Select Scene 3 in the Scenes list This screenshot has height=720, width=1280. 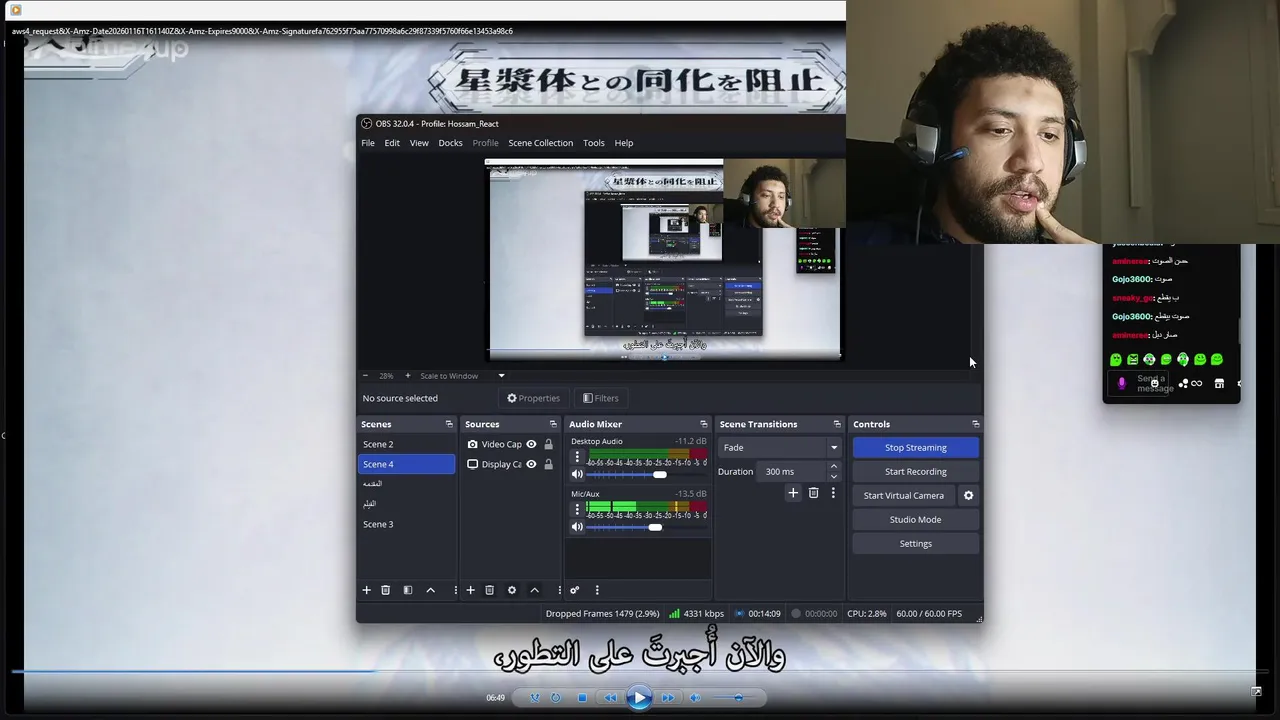pos(406,524)
